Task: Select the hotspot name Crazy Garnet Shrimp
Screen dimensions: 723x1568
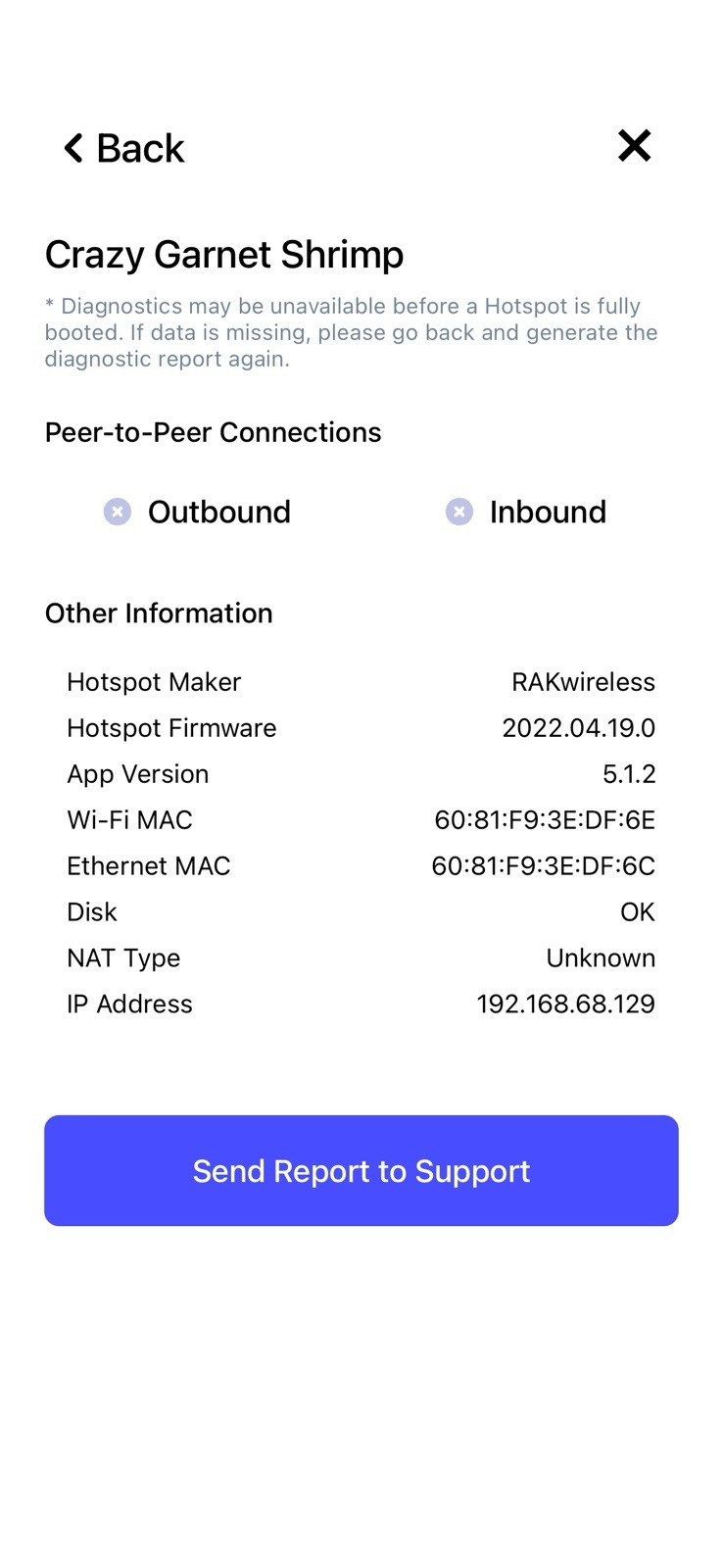Action: point(223,254)
